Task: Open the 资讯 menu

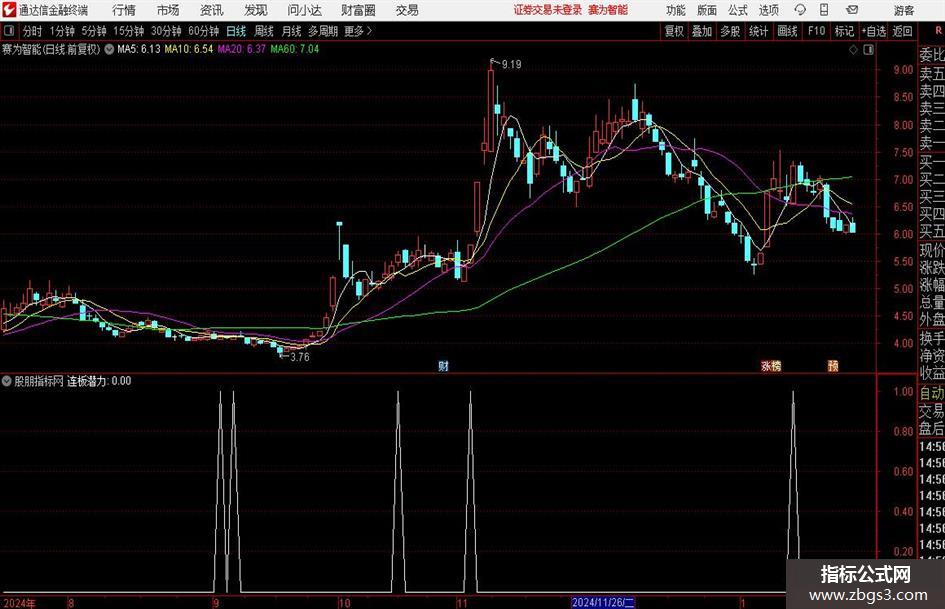Action: point(212,10)
